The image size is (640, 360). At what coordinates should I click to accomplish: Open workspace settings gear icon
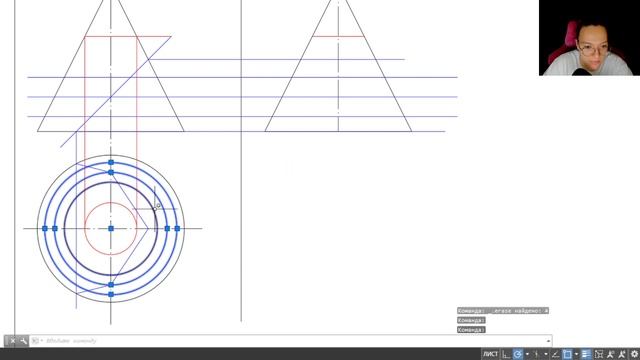pos(634,354)
